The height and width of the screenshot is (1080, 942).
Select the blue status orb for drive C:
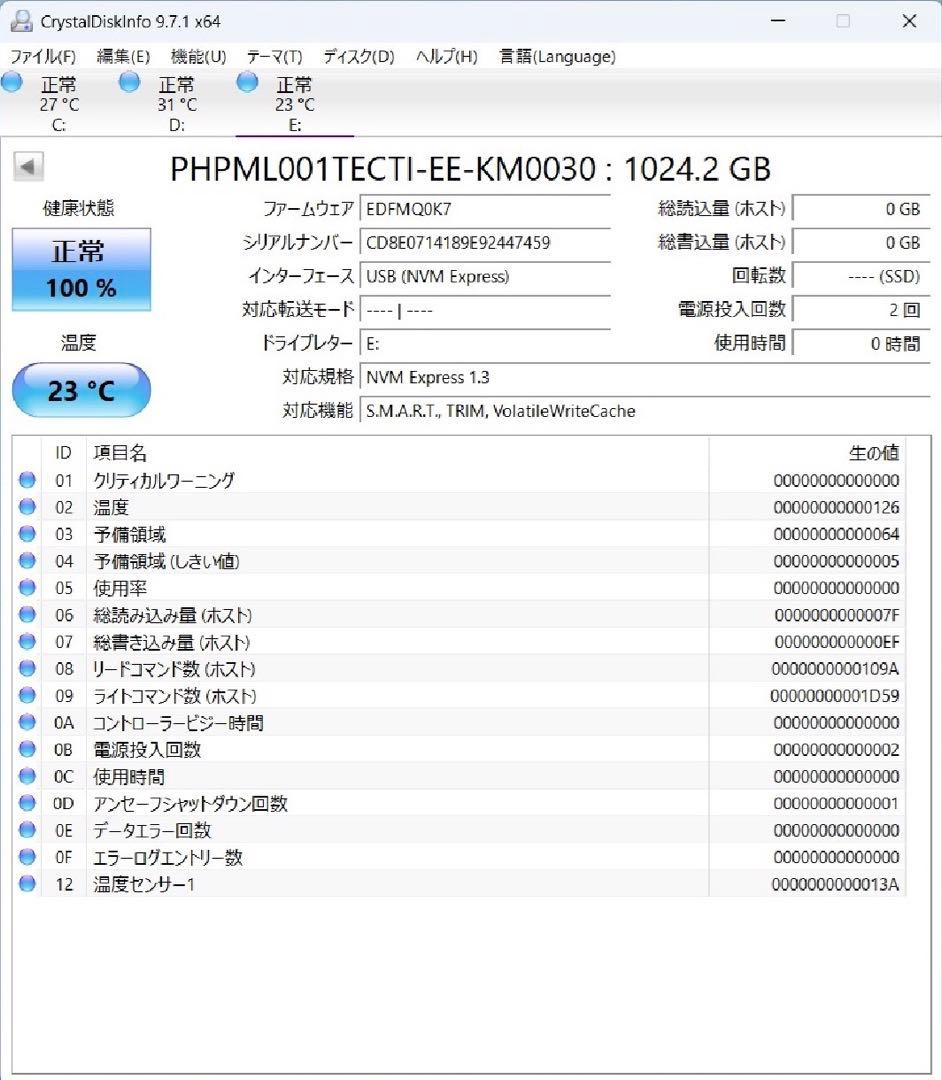pyautogui.click(x=12, y=83)
